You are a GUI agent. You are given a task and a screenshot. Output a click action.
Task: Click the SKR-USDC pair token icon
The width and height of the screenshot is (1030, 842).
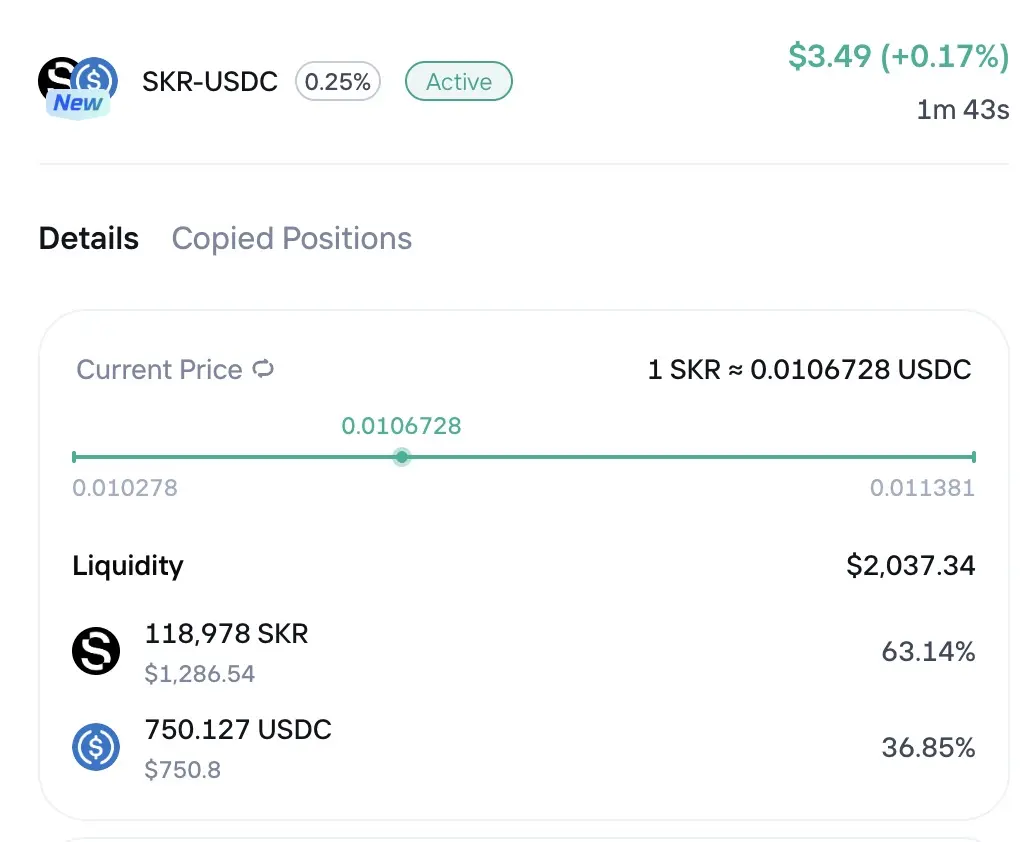coord(78,78)
